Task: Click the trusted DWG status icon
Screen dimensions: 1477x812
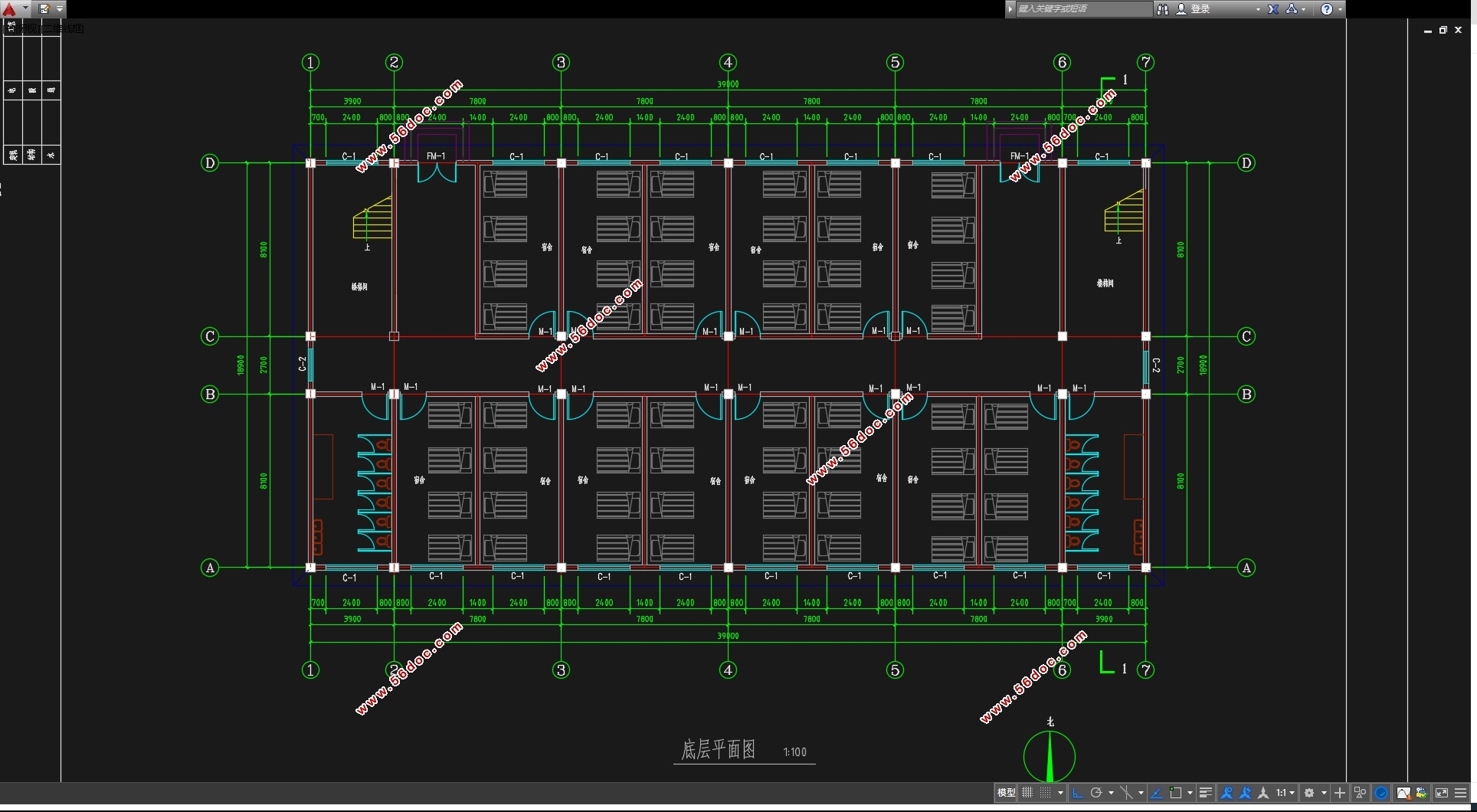Action: [x=1421, y=793]
